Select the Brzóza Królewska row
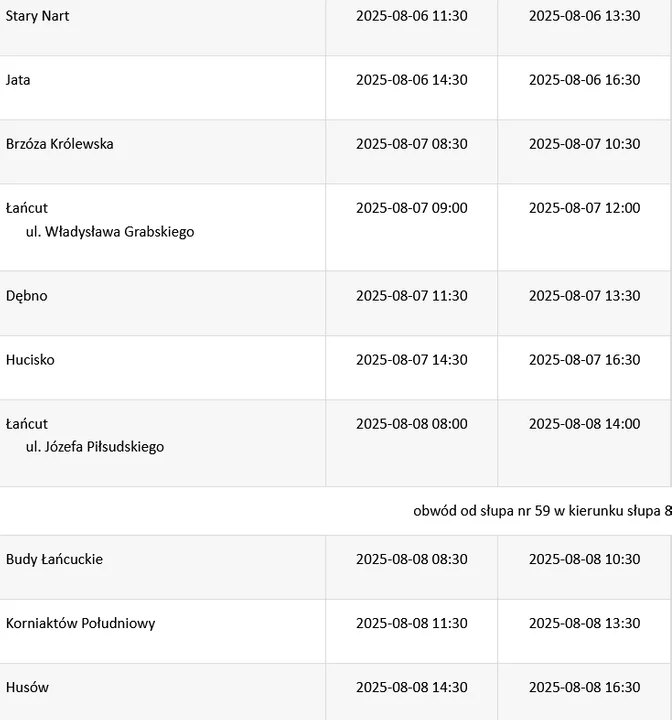Screen dimensions: 672x720 point(336,152)
